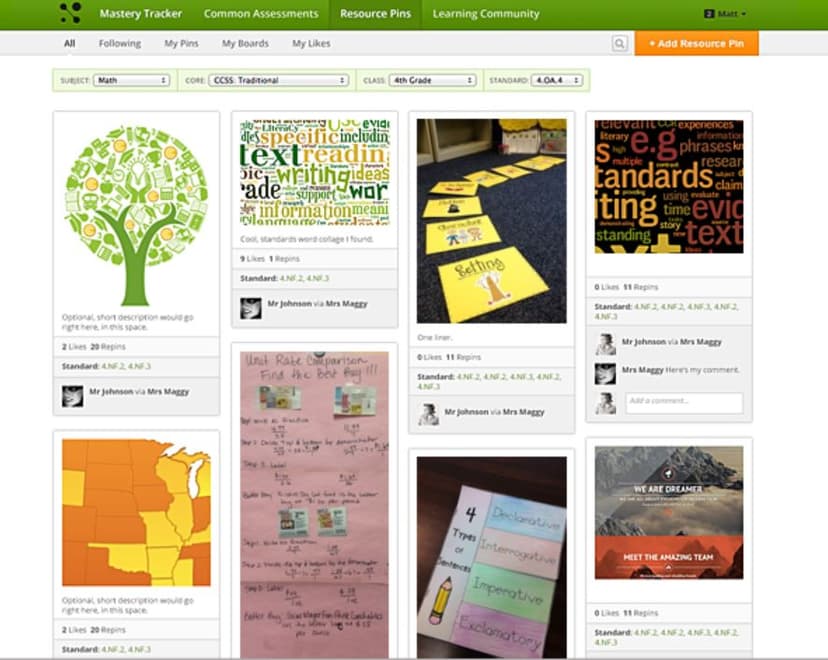Open the Subject Math dropdown

coord(131,80)
